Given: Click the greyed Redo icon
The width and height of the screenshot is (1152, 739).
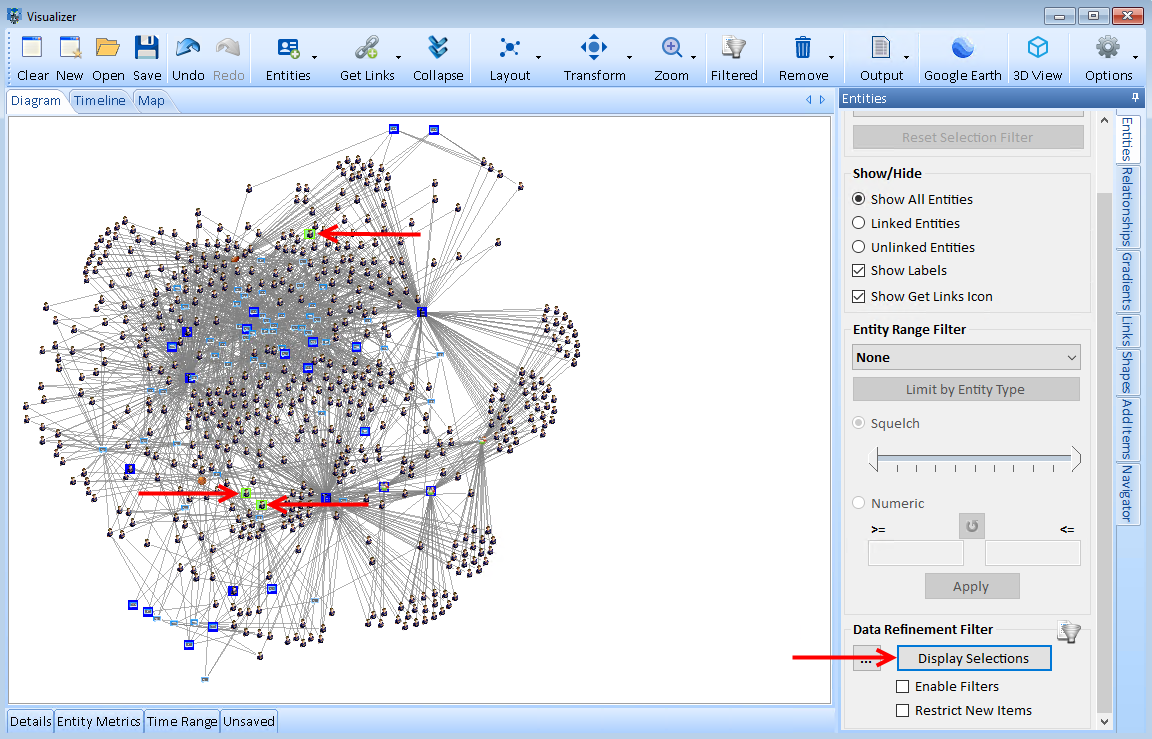Looking at the screenshot, I should (x=228, y=48).
